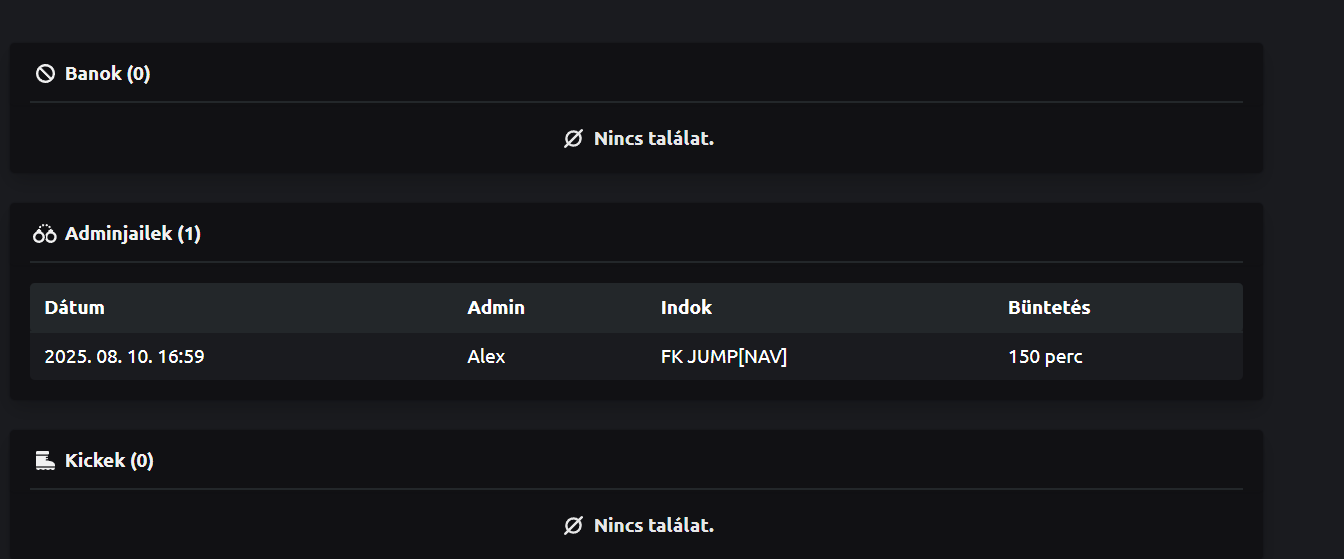Select the FK JUMP[NAV] reason cell
The height and width of the screenshot is (559, 1344).
pyautogui.click(x=724, y=356)
